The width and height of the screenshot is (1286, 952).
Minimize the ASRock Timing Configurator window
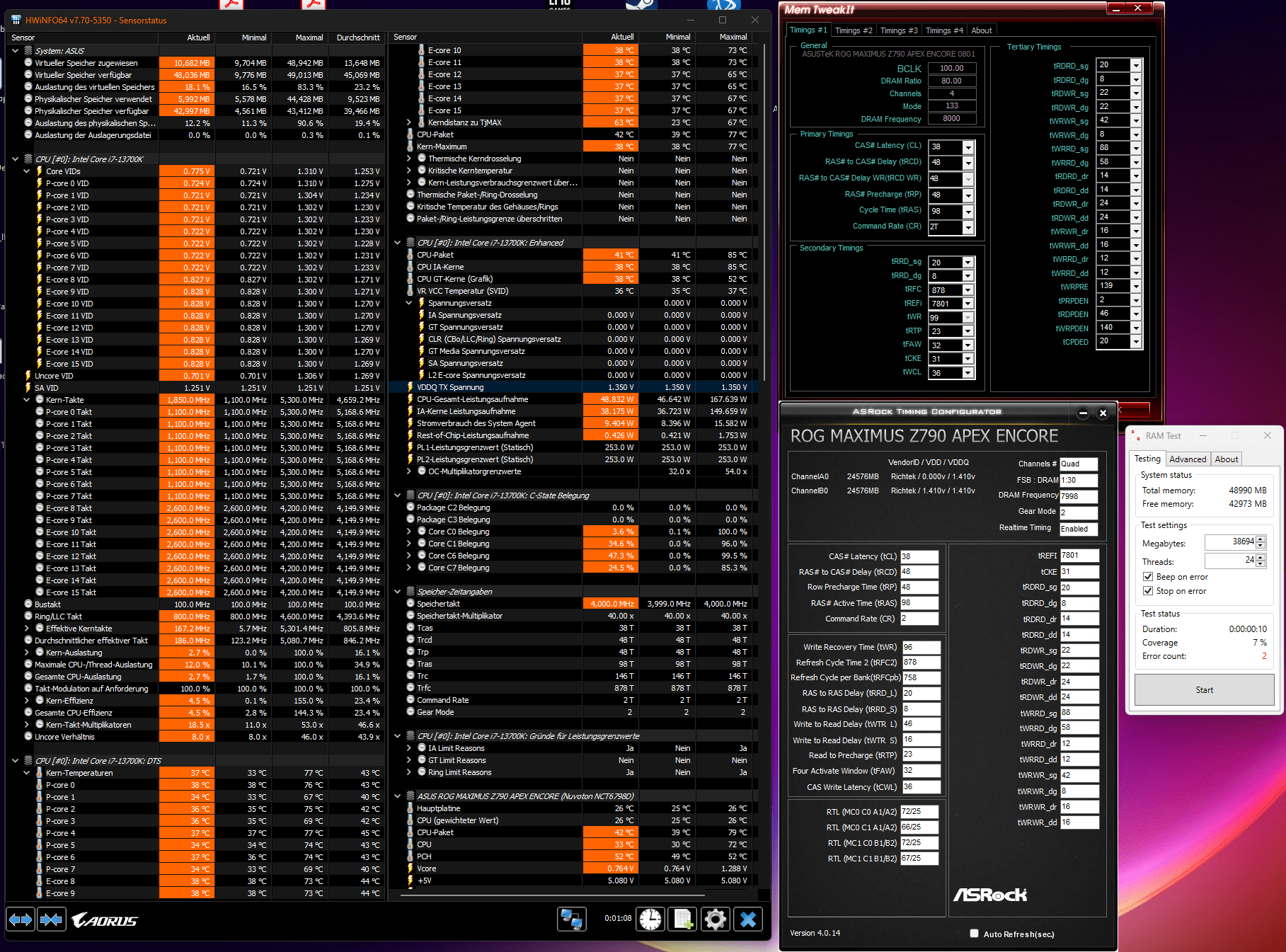[x=1083, y=413]
